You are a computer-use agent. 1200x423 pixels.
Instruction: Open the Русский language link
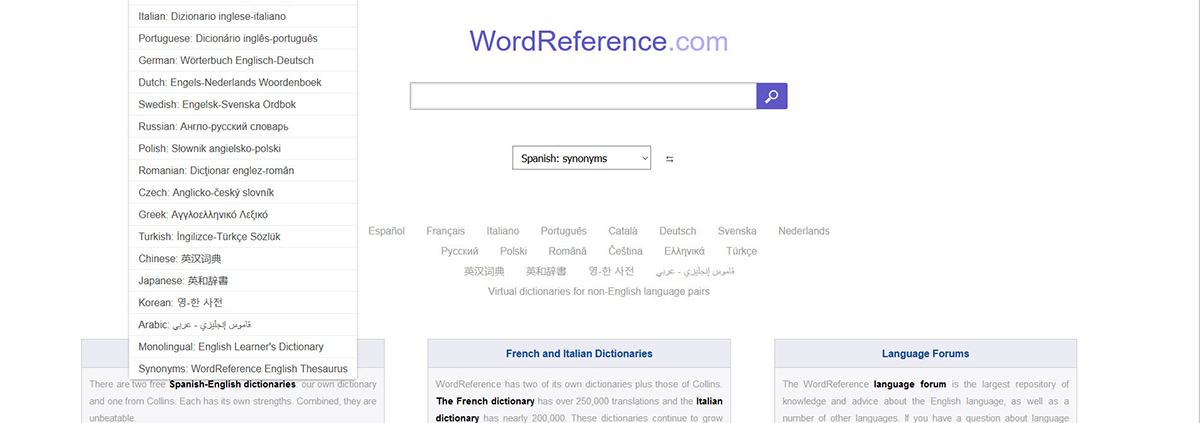coord(460,251)
